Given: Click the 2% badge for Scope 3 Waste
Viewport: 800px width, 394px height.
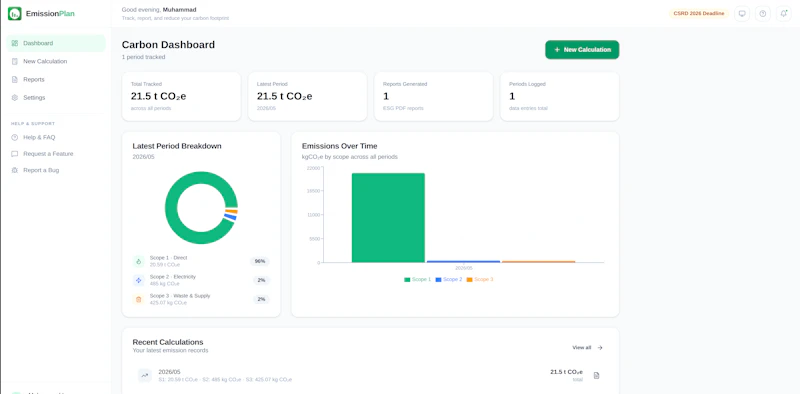Looking at the screenshot, I should (261, 299).
